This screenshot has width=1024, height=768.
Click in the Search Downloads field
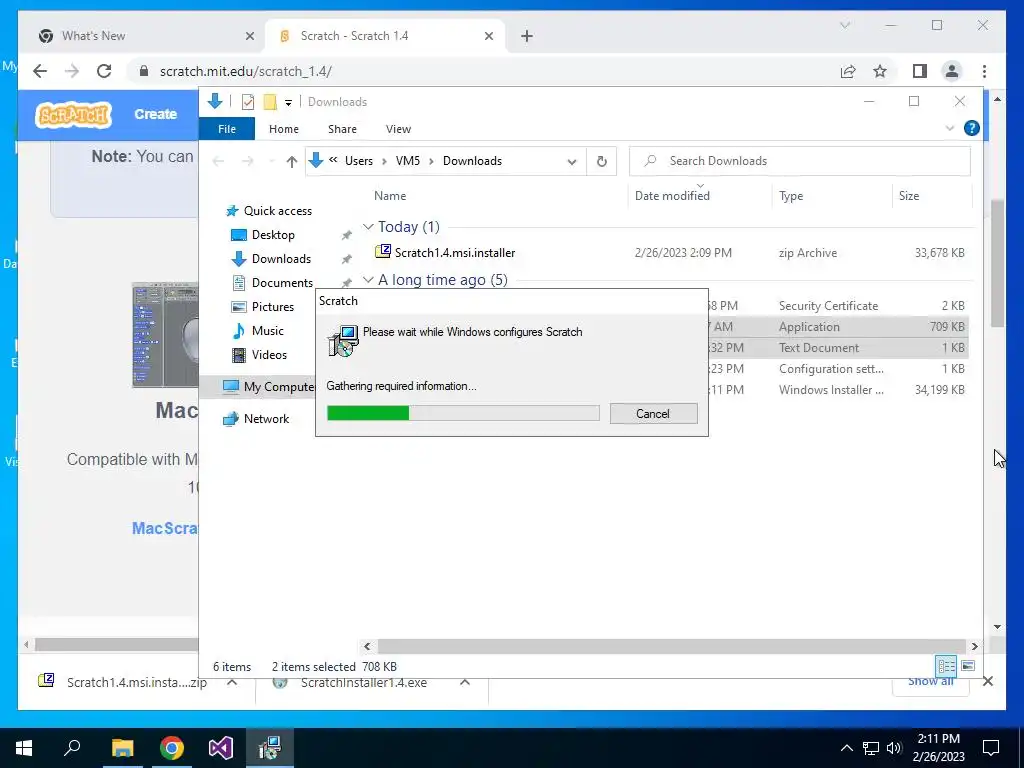(x=799, y=161)
